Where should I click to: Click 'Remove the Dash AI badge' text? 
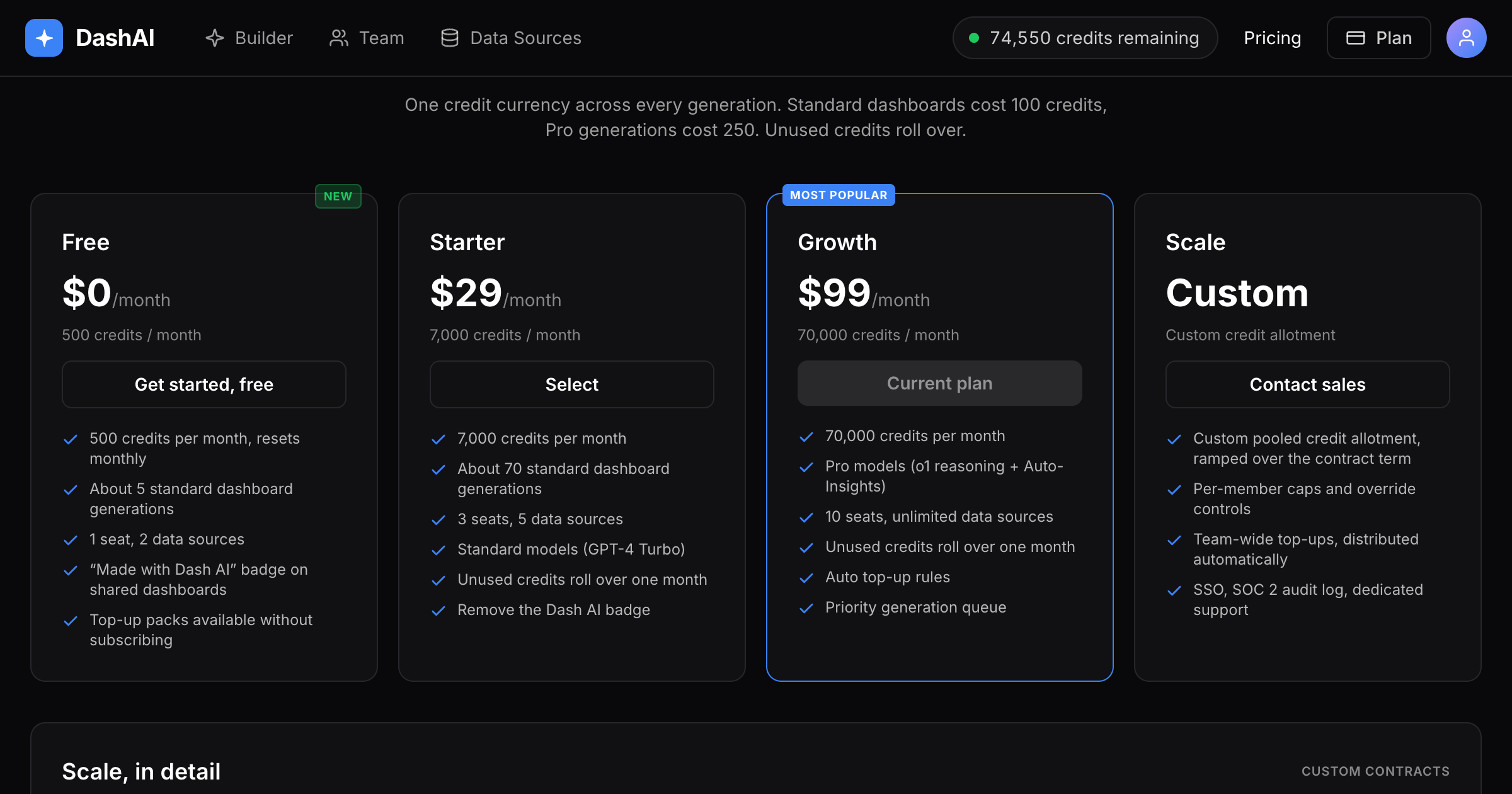(x=554, y=610)
